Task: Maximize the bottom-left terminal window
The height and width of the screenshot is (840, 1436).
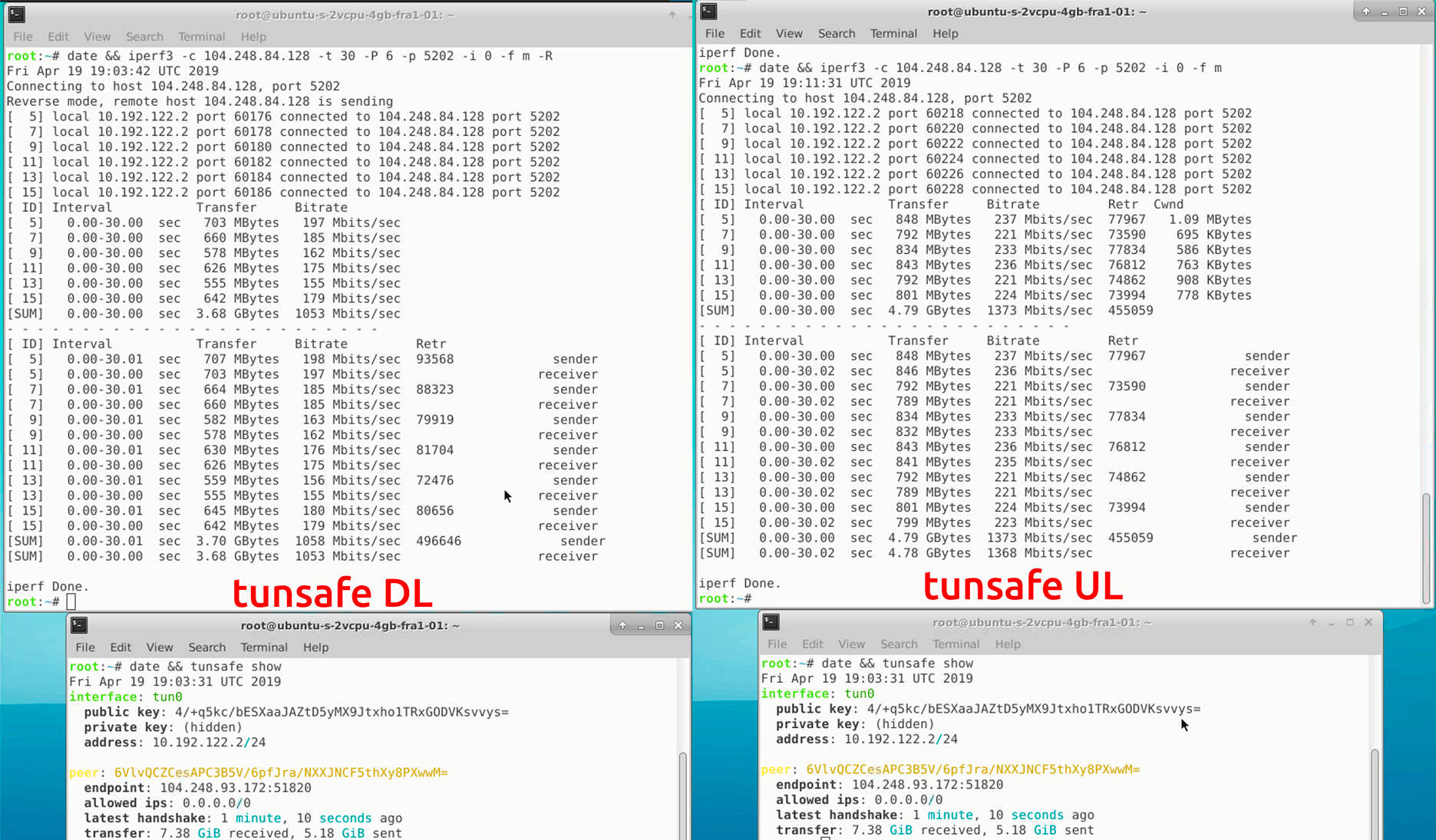Action: click(659, 625)
